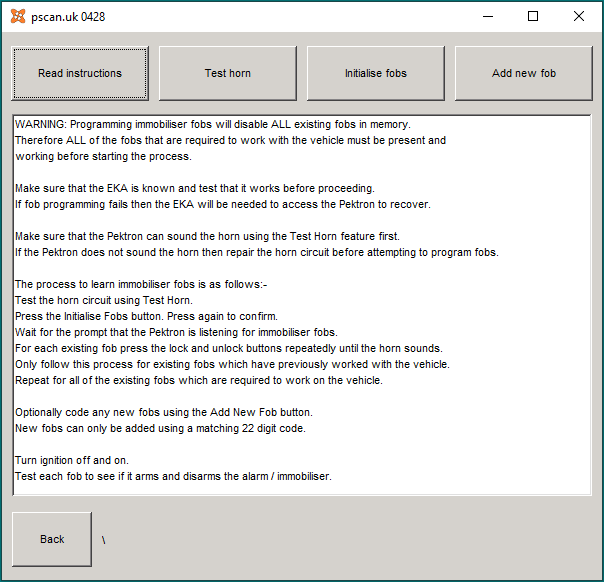Close the pscan.uk 0428 window
The image size is (604, 582).
[579, 16]
